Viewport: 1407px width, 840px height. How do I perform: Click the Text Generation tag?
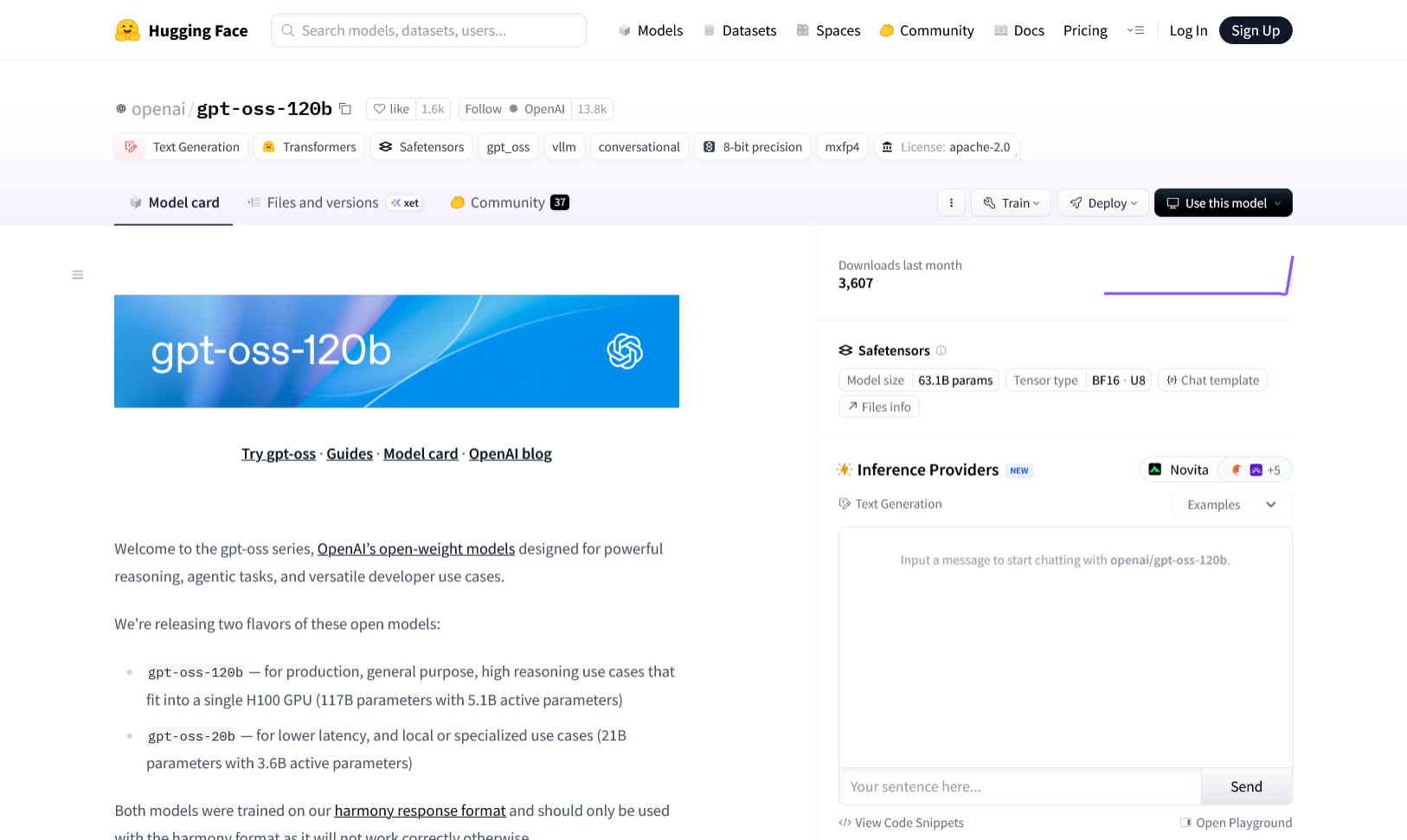(182, 147)
